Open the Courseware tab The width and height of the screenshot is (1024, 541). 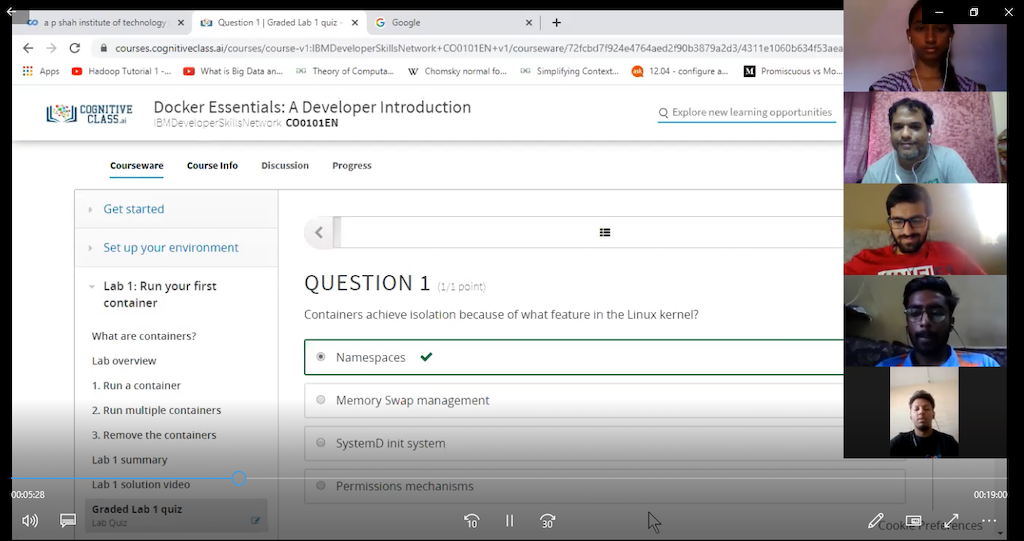[x=136, y=165]
